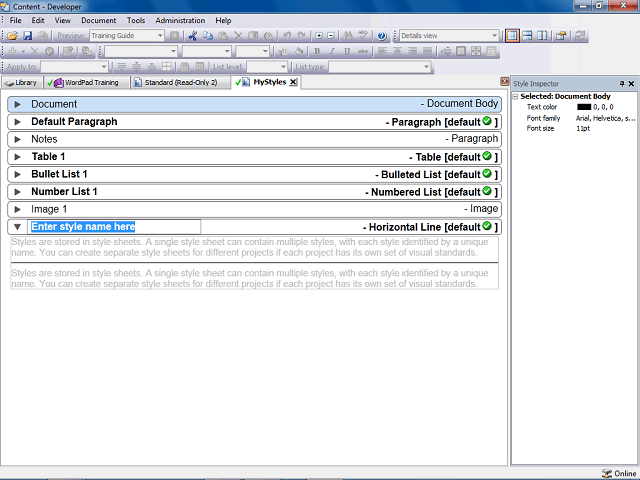
Task: Expand the Table 1 style row
Action: (x=17, y=157)
